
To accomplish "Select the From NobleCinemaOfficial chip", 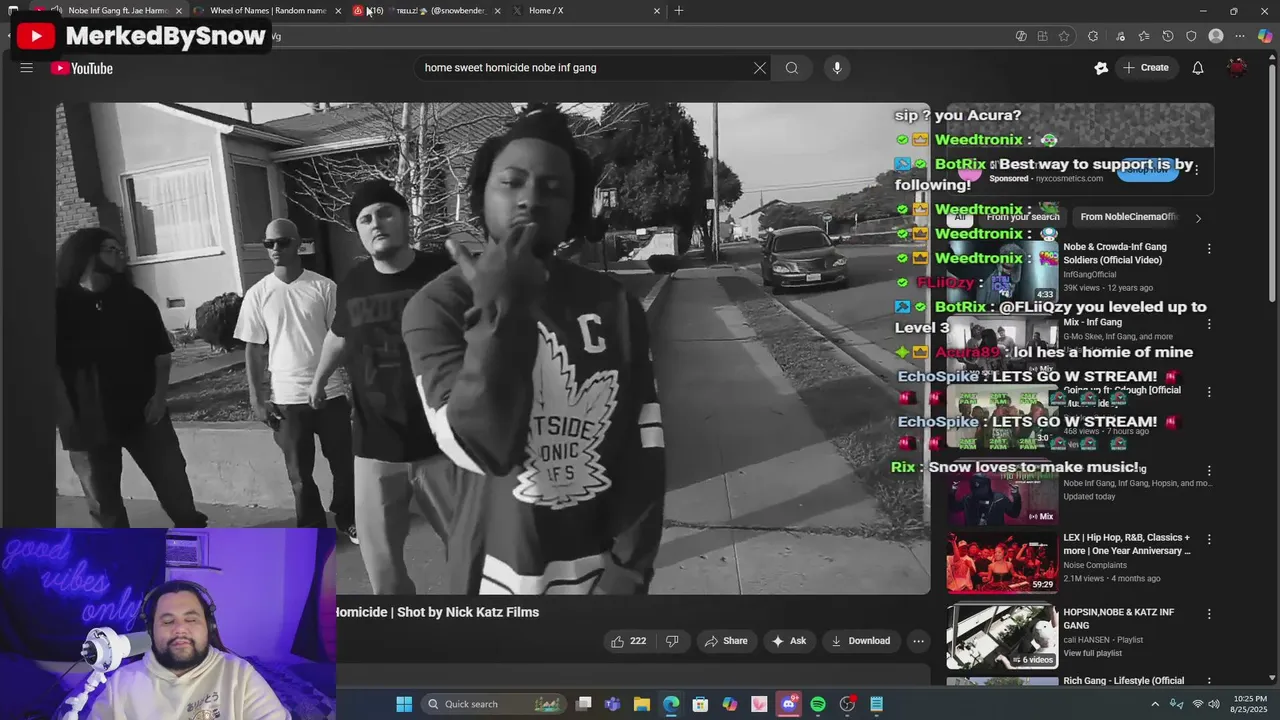I will click(1129, 217).
